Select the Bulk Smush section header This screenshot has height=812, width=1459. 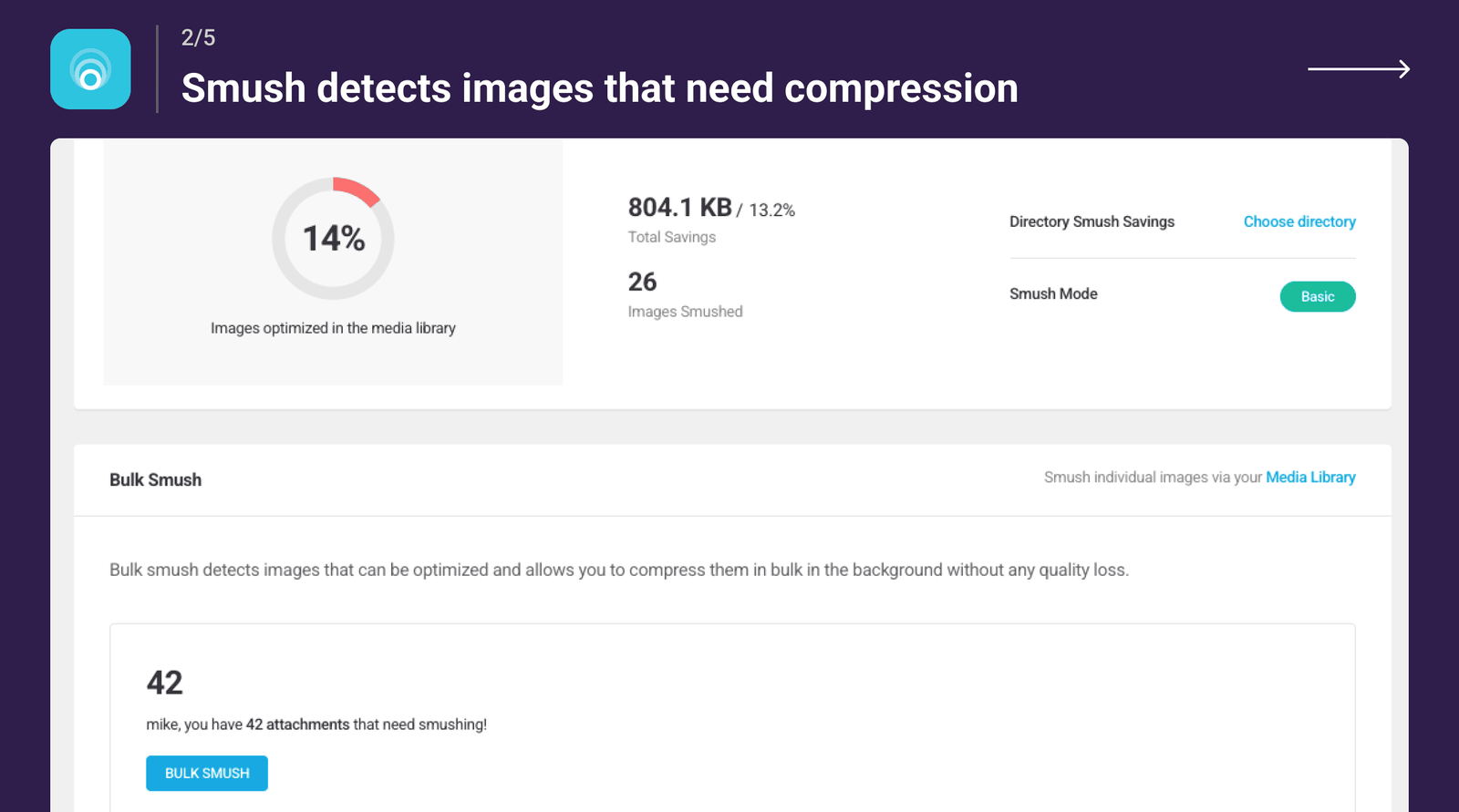click(155, 479)
